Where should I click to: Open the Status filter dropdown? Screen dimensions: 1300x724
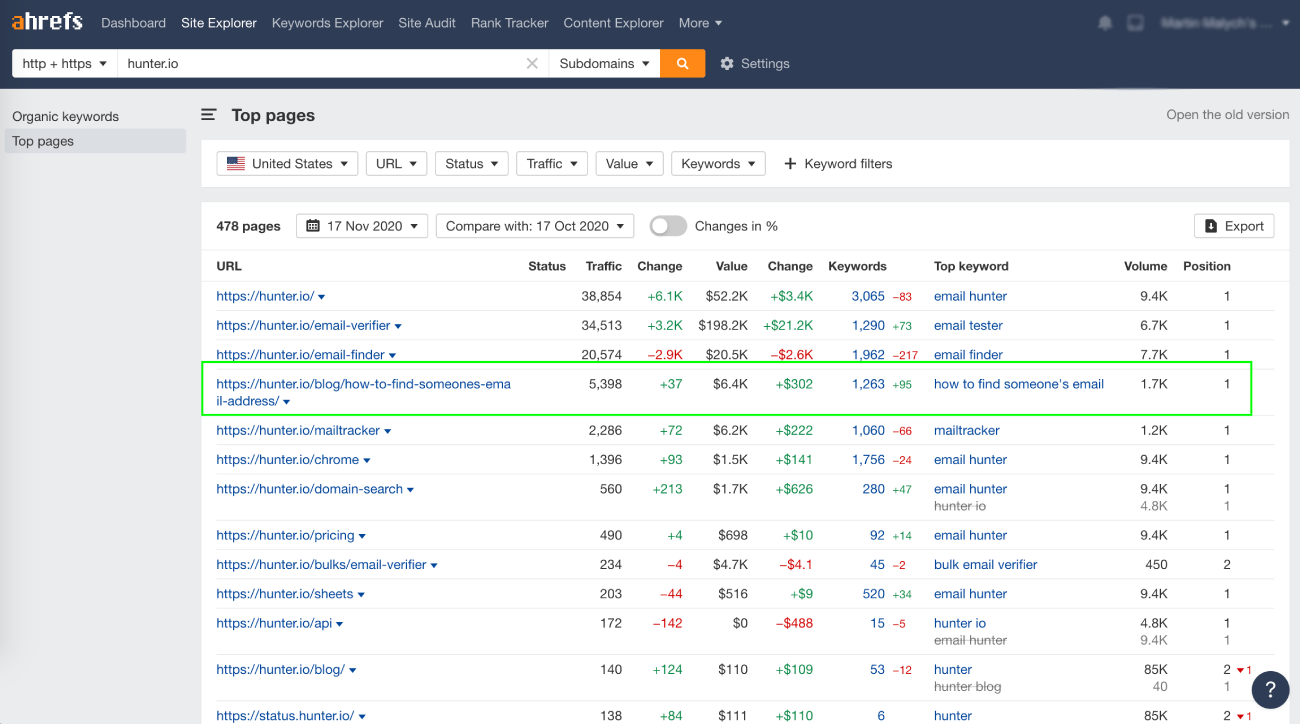click(472, 164)
